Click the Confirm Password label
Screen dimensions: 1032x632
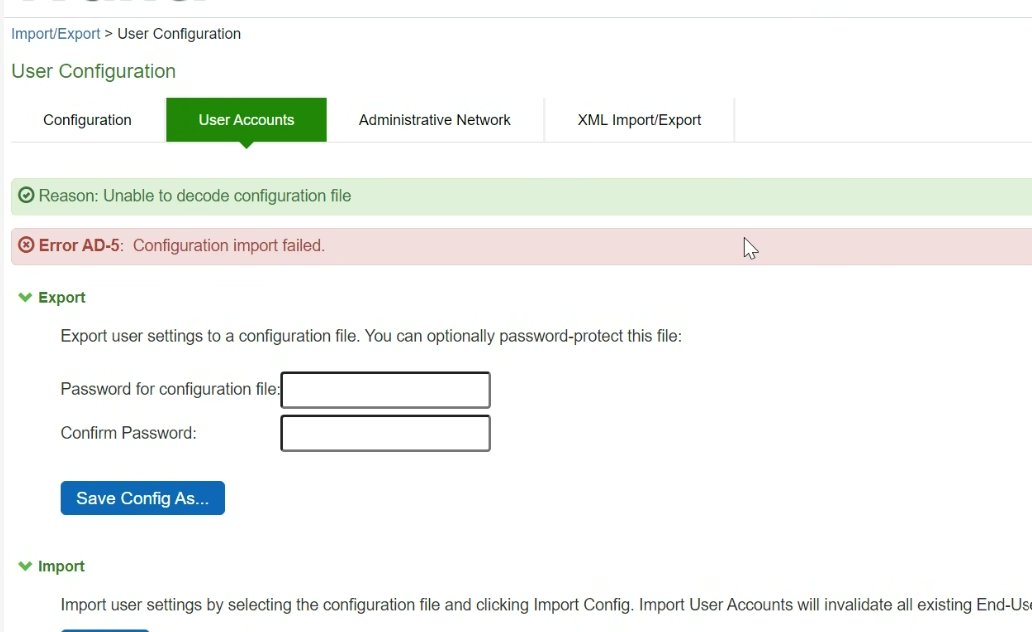[x=129, y=434]
